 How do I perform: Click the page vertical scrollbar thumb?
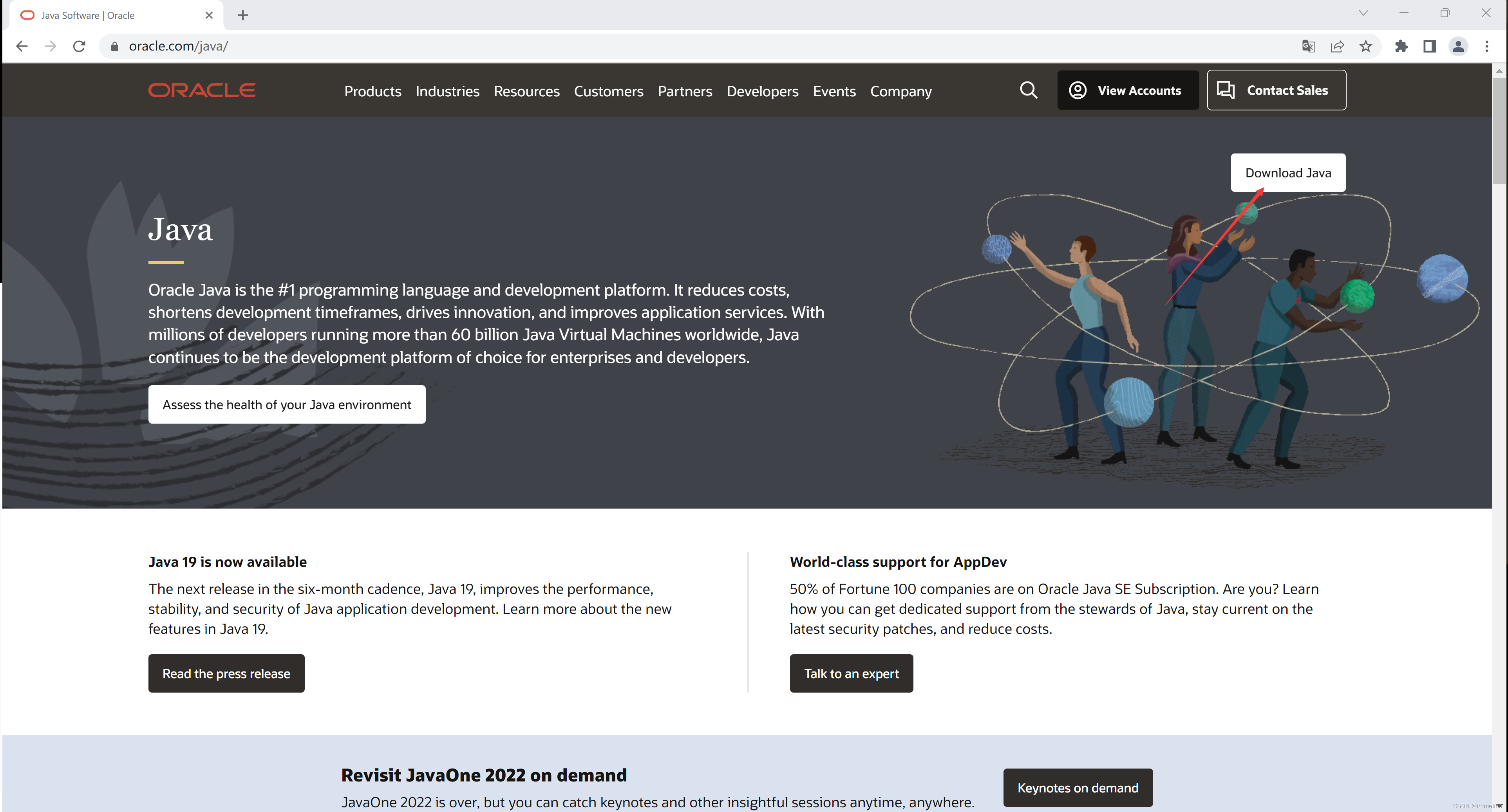pyautogui.click(x=1499, y=132)
